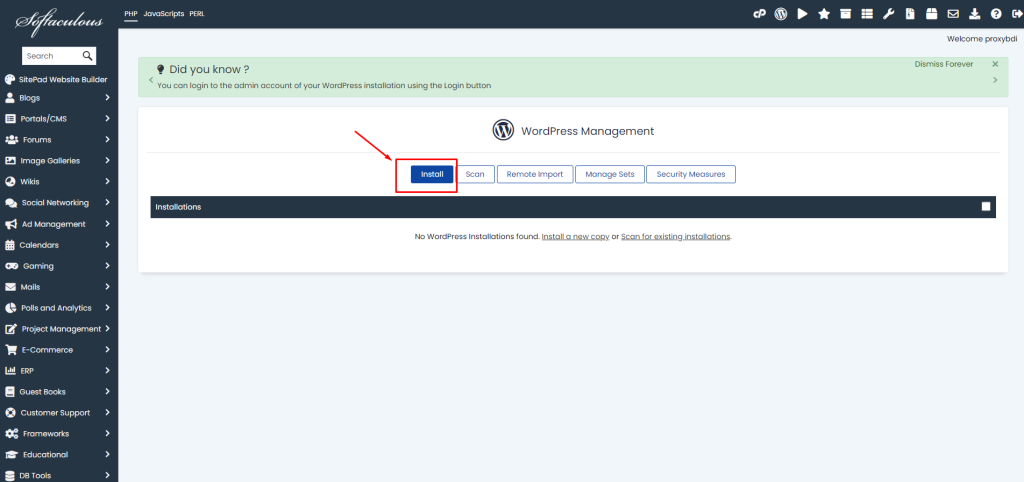Focus the sidebar Search field
This screenshot has width=1024, height=482.
(x=52, y=56)
